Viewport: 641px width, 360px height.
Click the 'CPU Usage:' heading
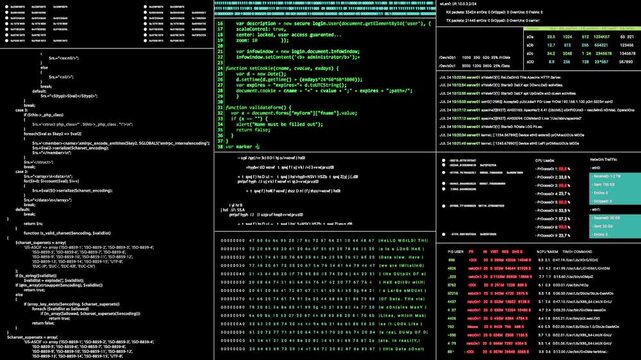click(x=545, y=161)
